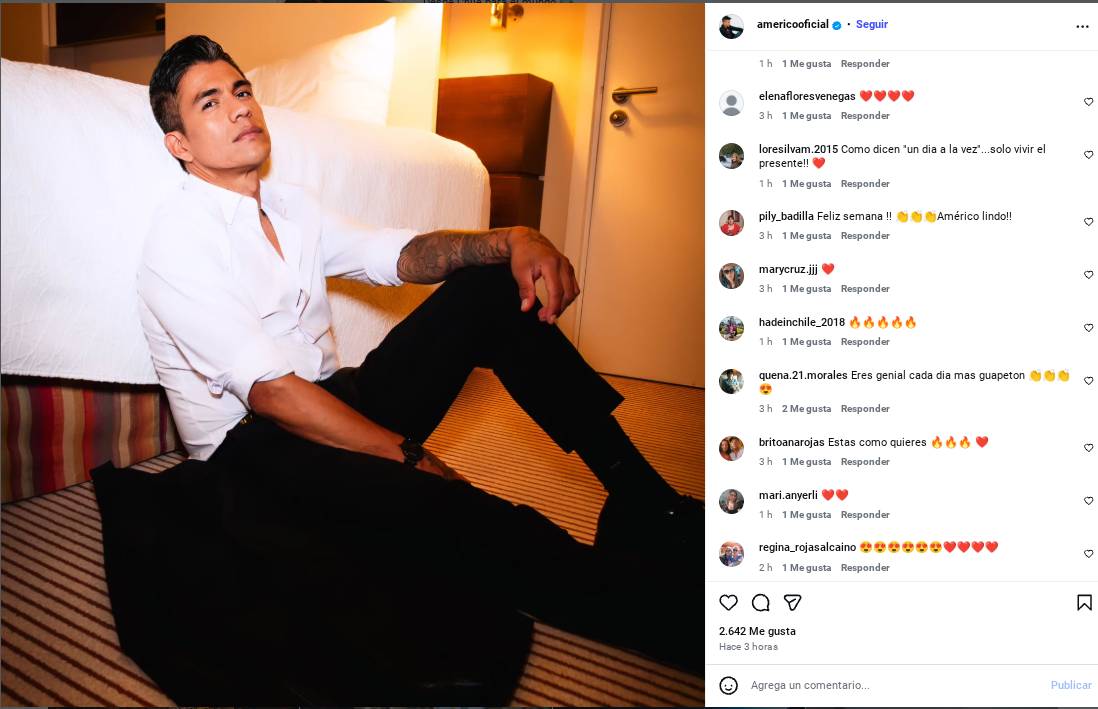Click the Seguir follow button

pyautogui.click(x=872, y=25)
